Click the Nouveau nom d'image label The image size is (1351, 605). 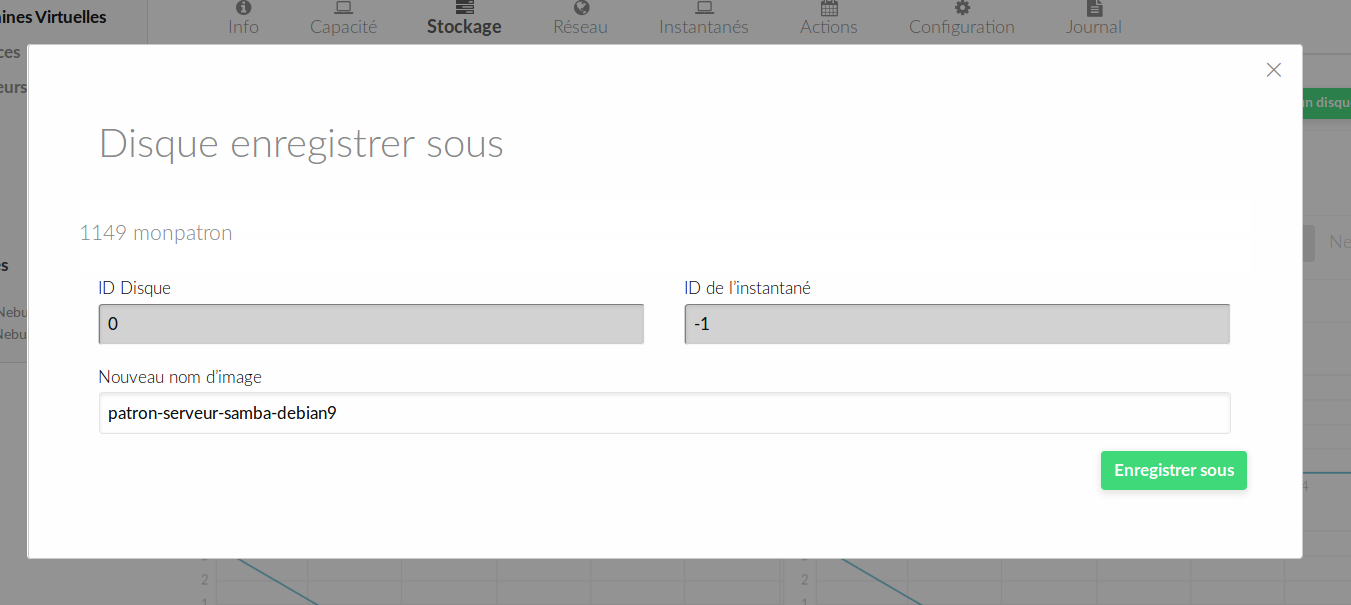(180, 377)
